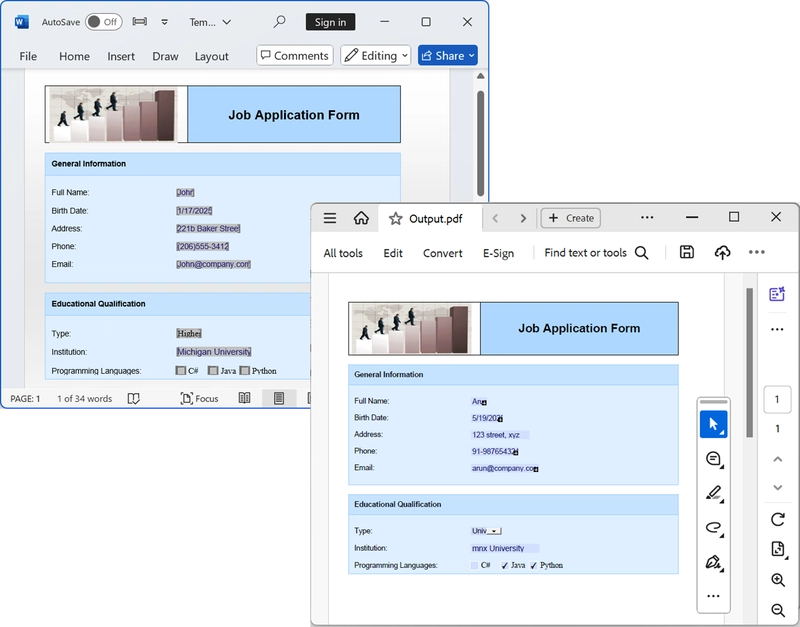Click the touch/mouse mode icon in Word title bar
The width and height of the screenshot is (800, 627).
140,21
